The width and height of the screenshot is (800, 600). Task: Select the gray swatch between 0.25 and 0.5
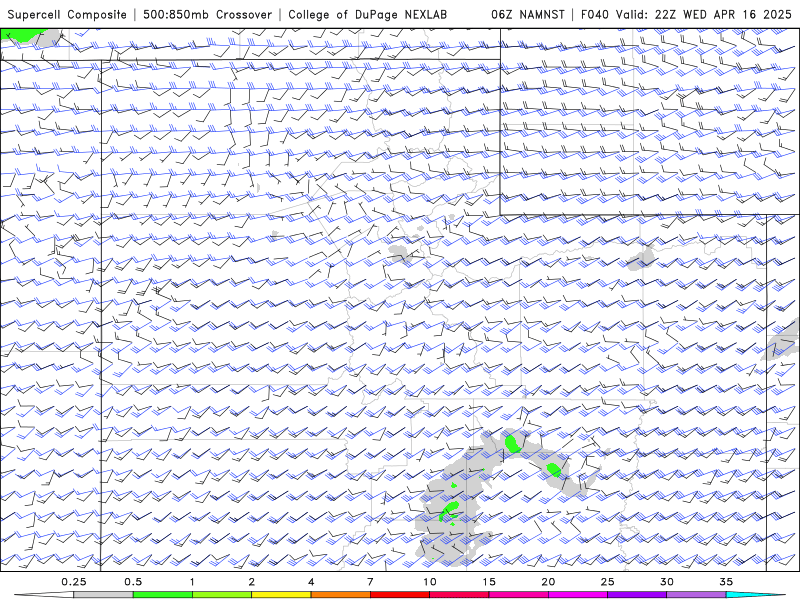pyautogui.click(x=103, y=595)
